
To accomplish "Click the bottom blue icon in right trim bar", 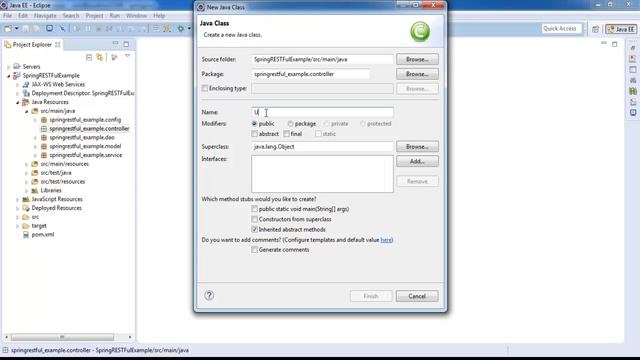I will click(x=633, y=113).
